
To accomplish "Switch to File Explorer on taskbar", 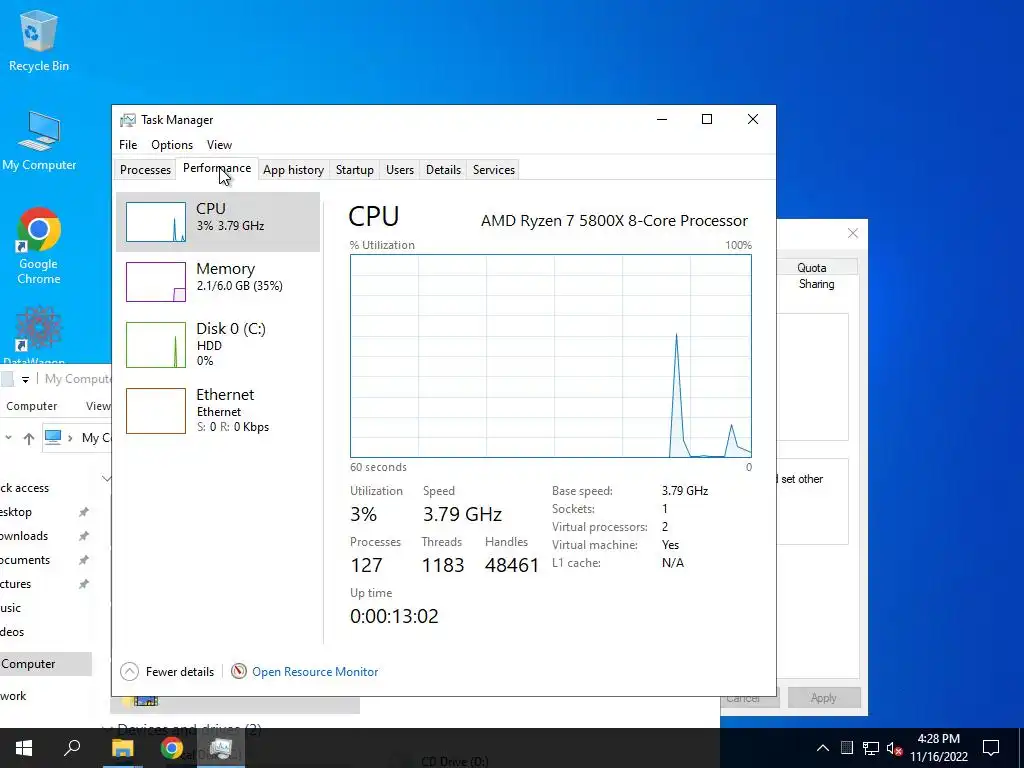I will [122, 748].
